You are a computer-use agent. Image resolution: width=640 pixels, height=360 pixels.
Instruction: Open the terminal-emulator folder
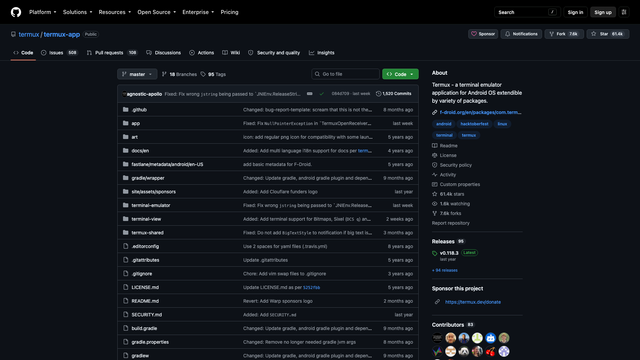pyautogui.click(x=151, y=205)
